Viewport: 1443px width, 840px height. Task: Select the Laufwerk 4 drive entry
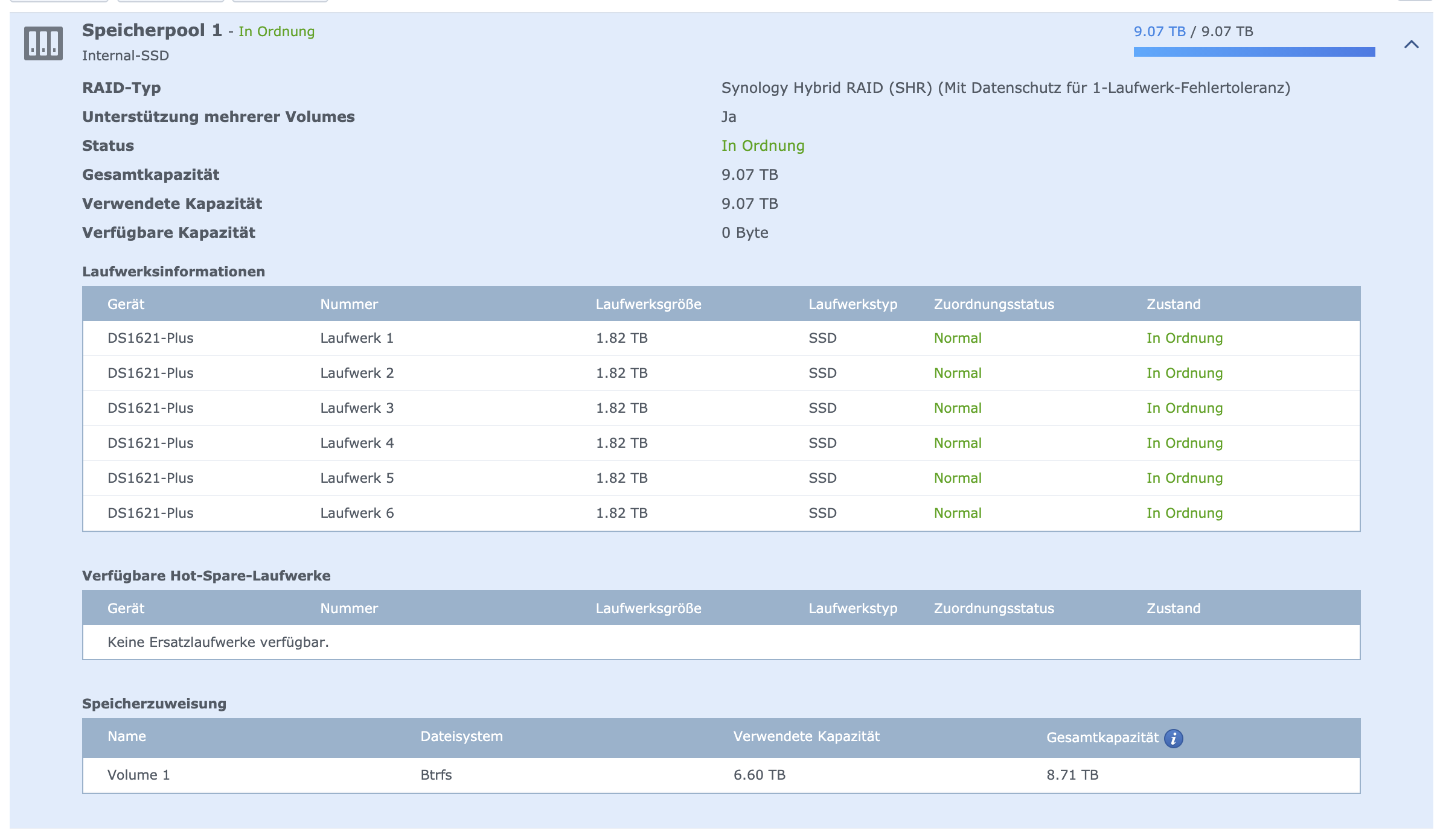pyautogui.click(x=356, y=443)
